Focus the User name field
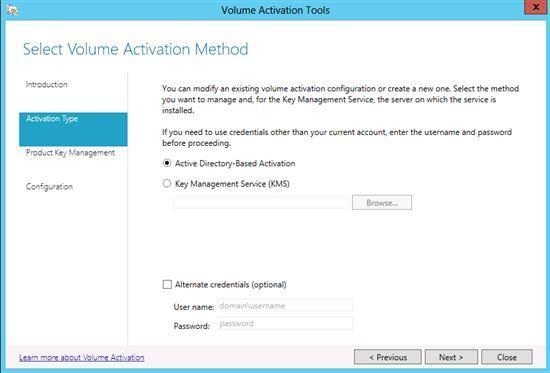The image size is (550, 373). [x=285, y=306]
